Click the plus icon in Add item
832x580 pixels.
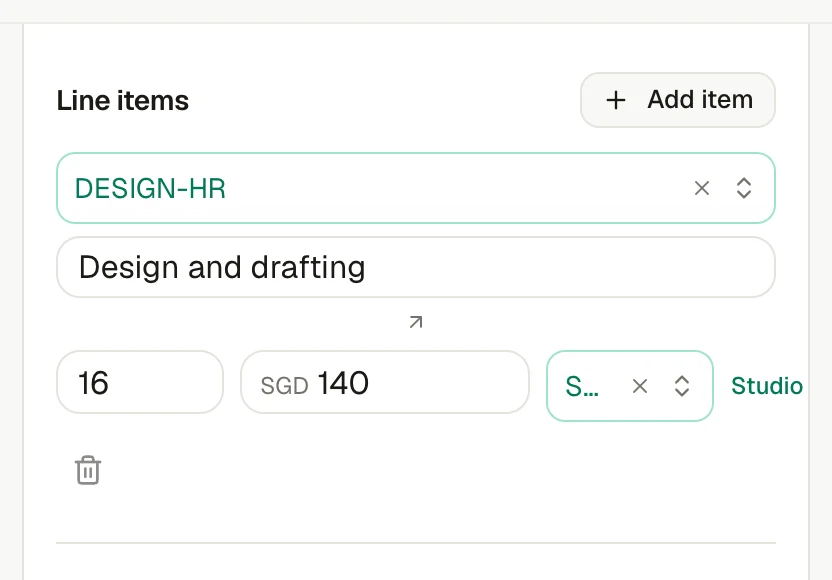tap(616, 100)
